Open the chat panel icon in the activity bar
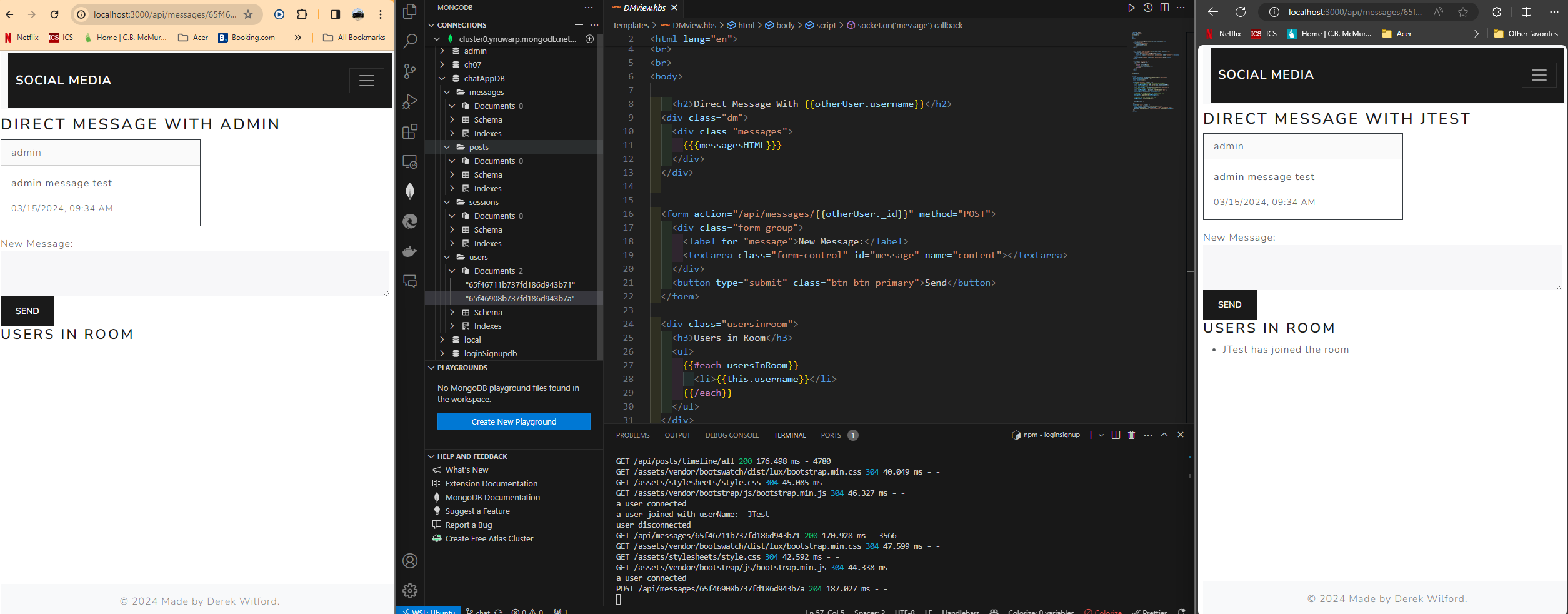The image size is (1568, 614). [x=410, y=281]
